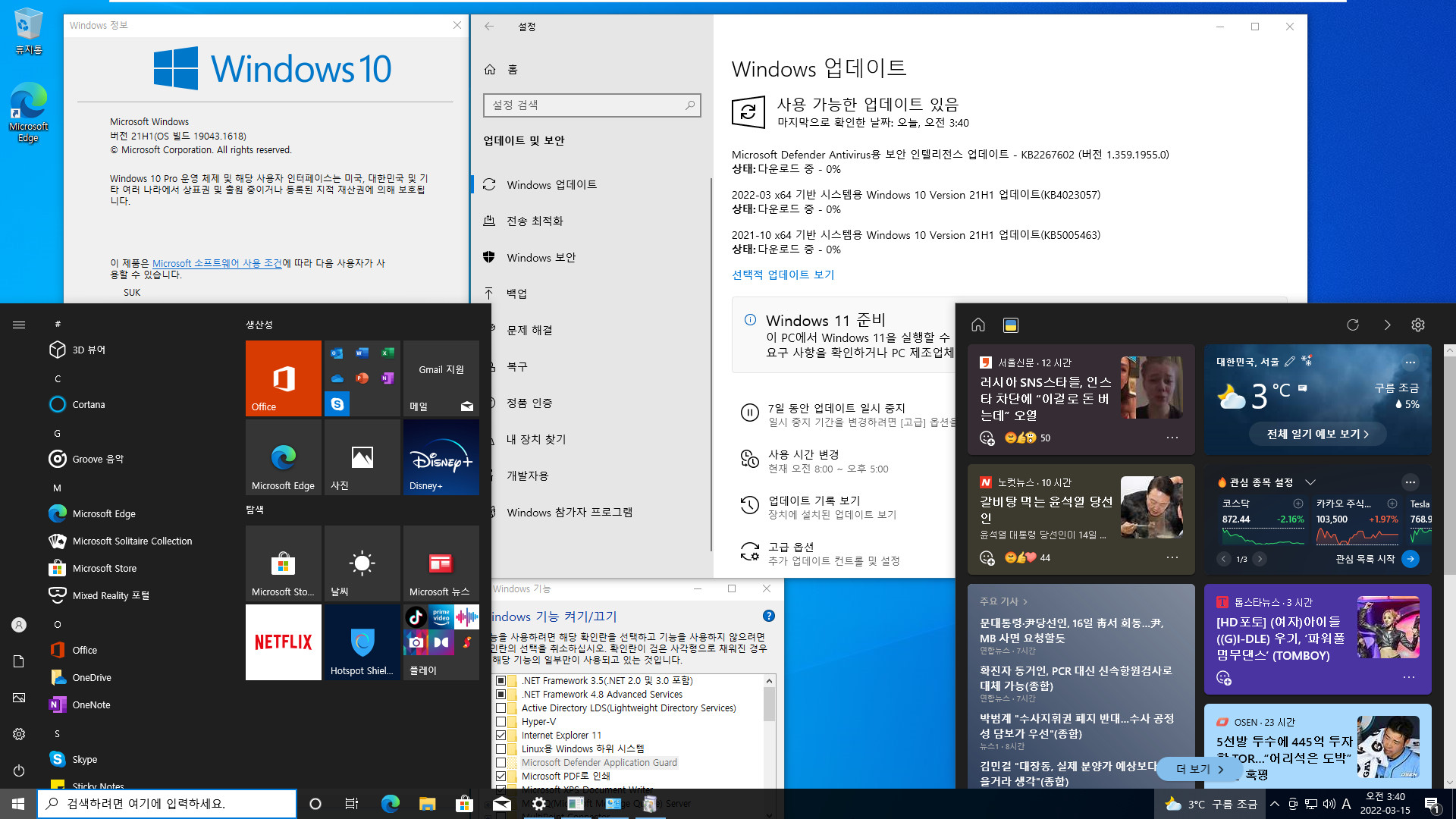This screenshot has width=1456, height=819.
Task: Open Documents icon in Start sidebar
Action: pyautogui.click(x=19, y=661)
